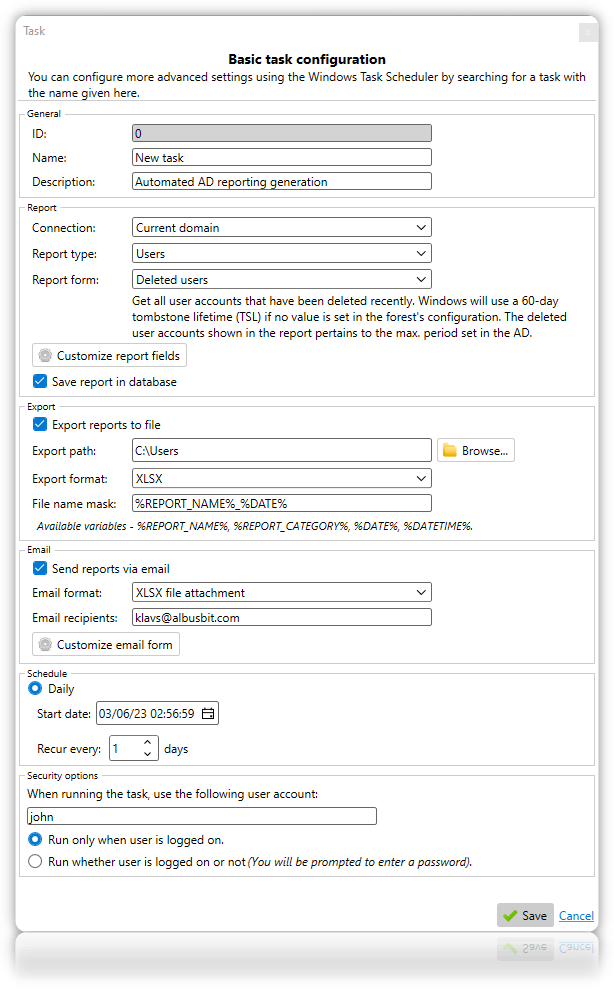The image size is (614, 992).
Task: Click the Description input field
Action: pyautogui.click(x=282, y=181)
